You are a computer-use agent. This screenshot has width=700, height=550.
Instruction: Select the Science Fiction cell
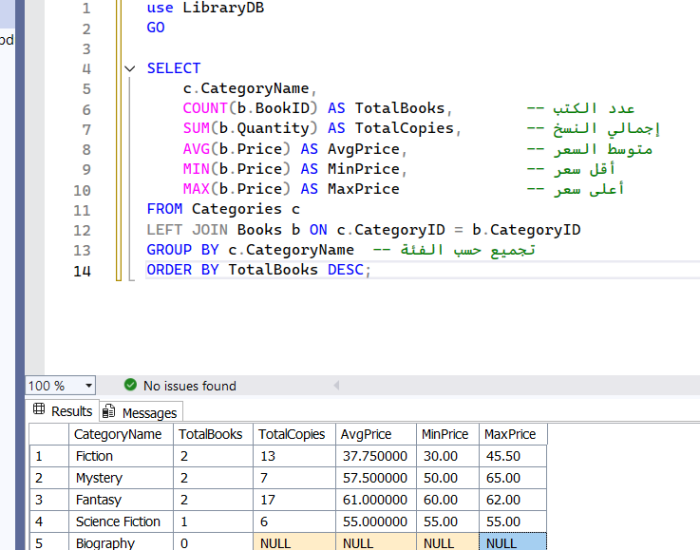pos(118,522)
